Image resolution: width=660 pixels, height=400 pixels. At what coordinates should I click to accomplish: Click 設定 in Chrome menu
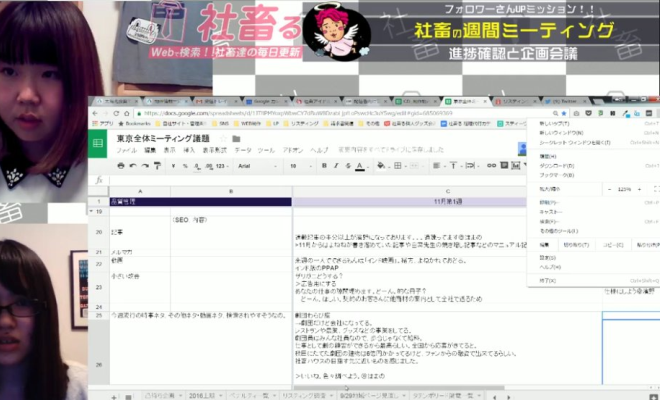[x=546, y=257]
